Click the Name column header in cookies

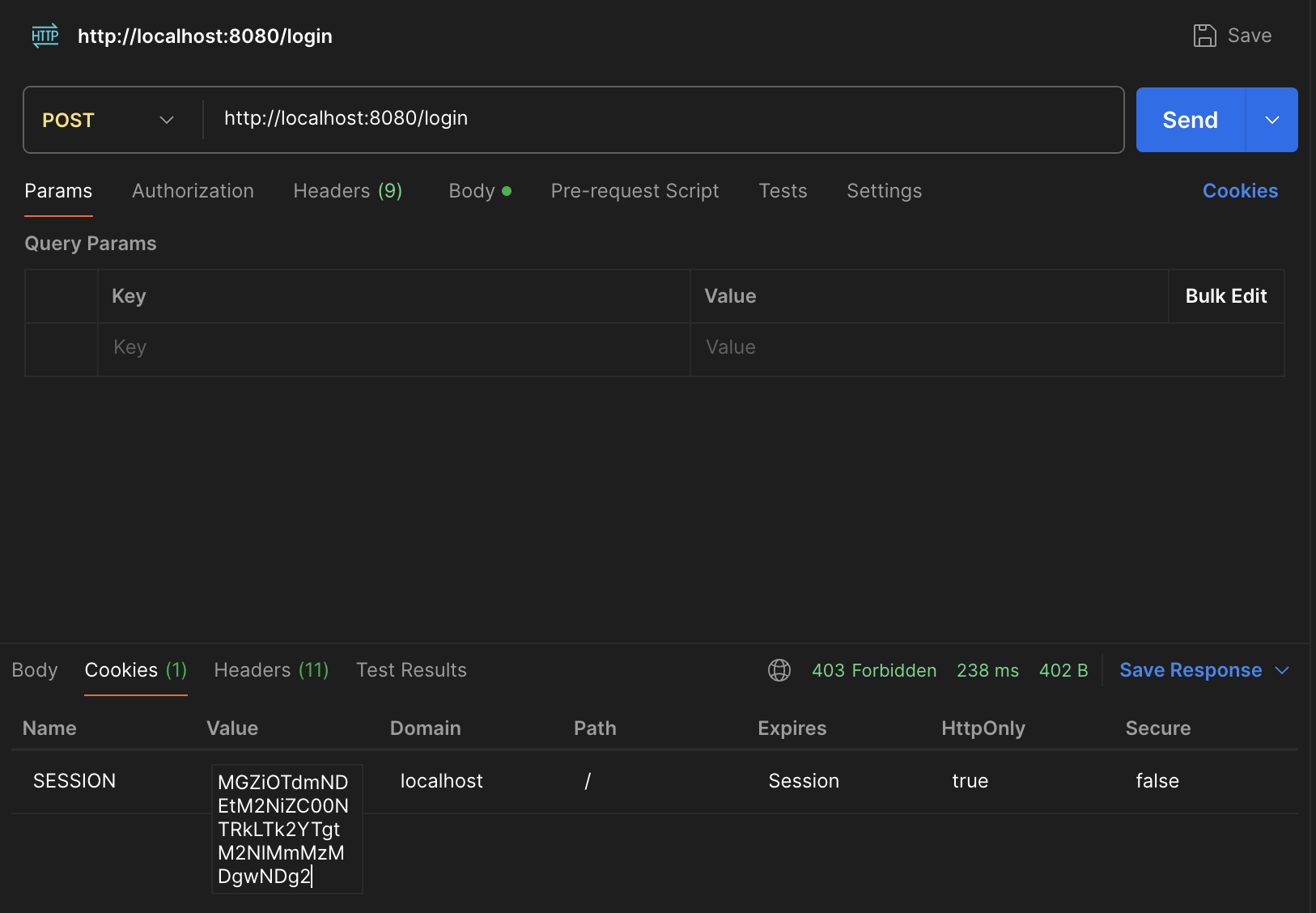pos(49,728)
